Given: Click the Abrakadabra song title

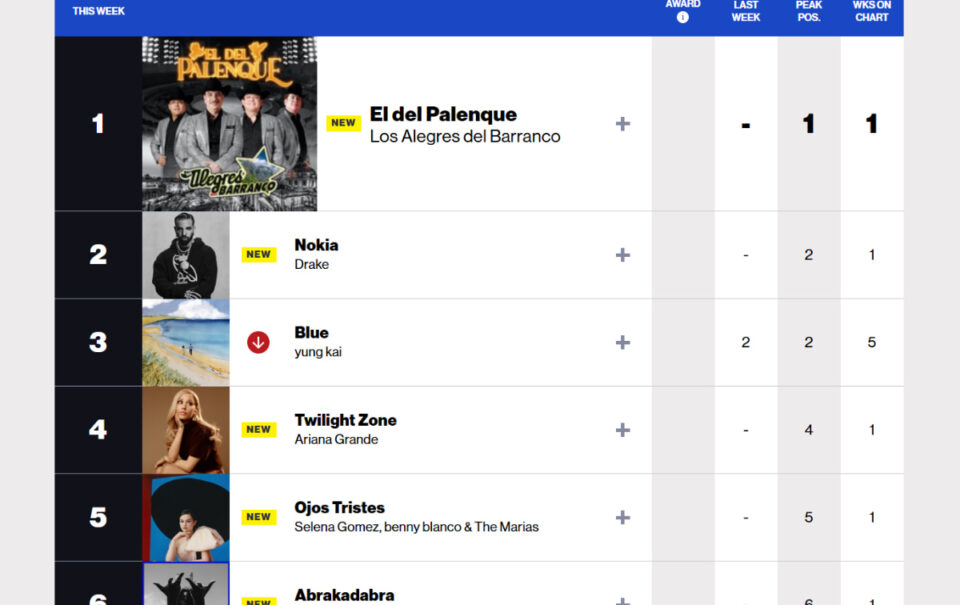Looking at the screenshot, I should pos(344,595).
